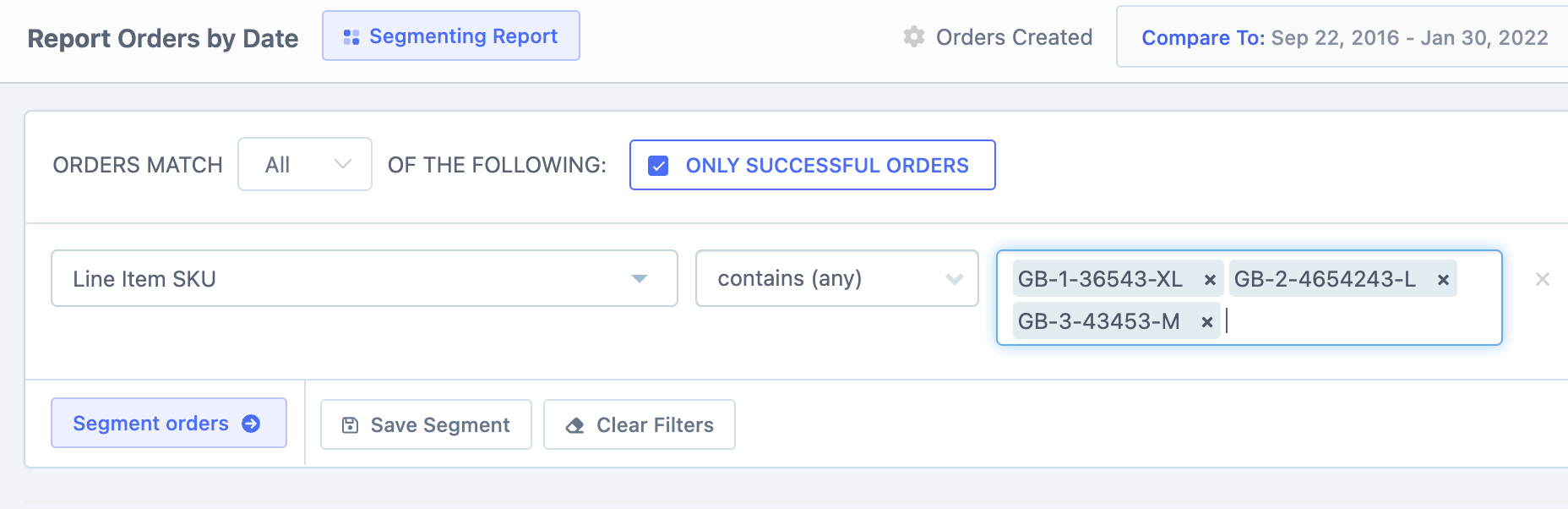Screen dimensions: 1568x509
Task: Click the Segmenting Report grid icon
Action: coord(353,36)
